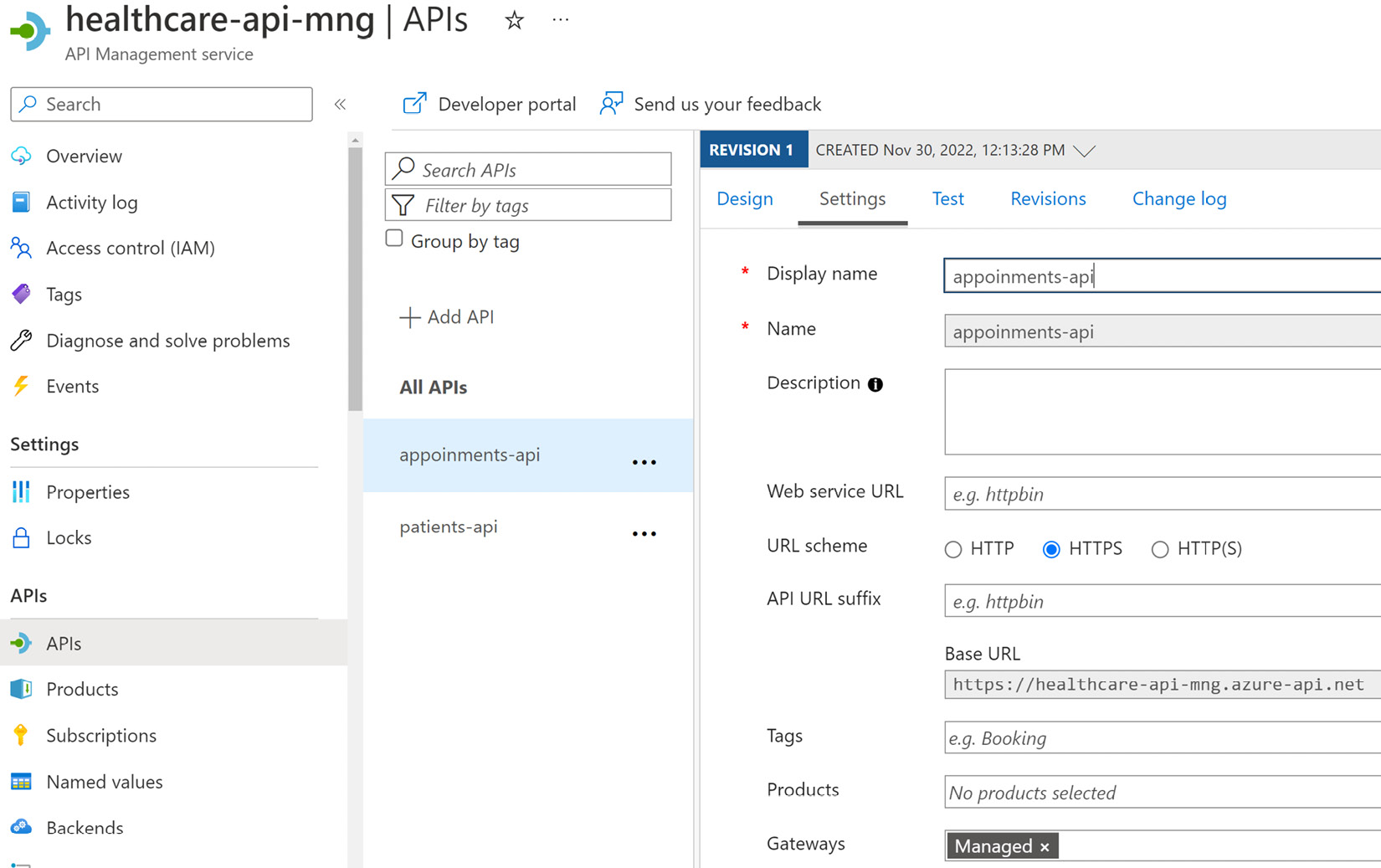Switch to the Test tab
1381x868 pixels.
[x=947, y=199]
